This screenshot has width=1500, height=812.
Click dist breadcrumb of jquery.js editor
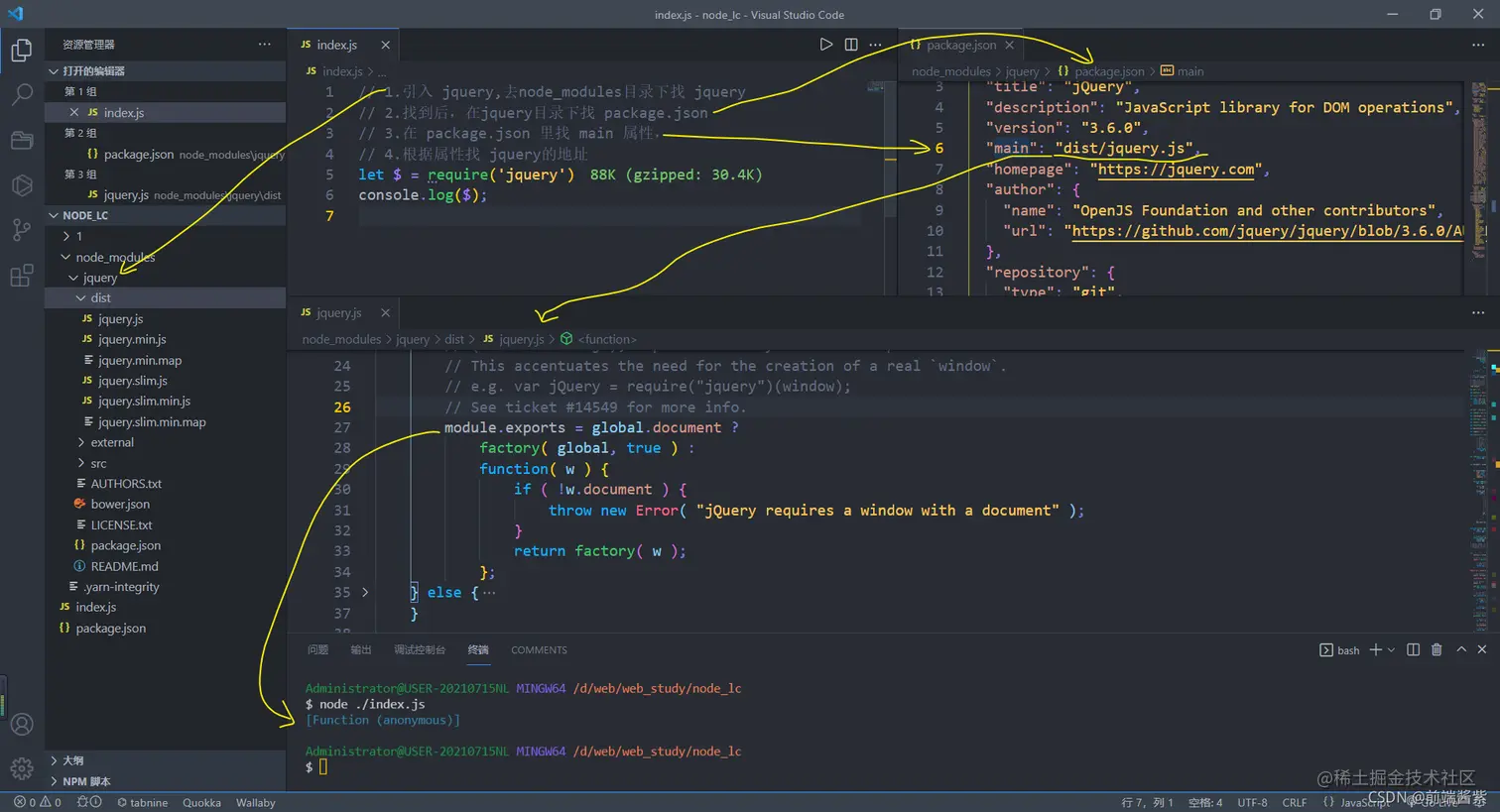coord(453,339)
